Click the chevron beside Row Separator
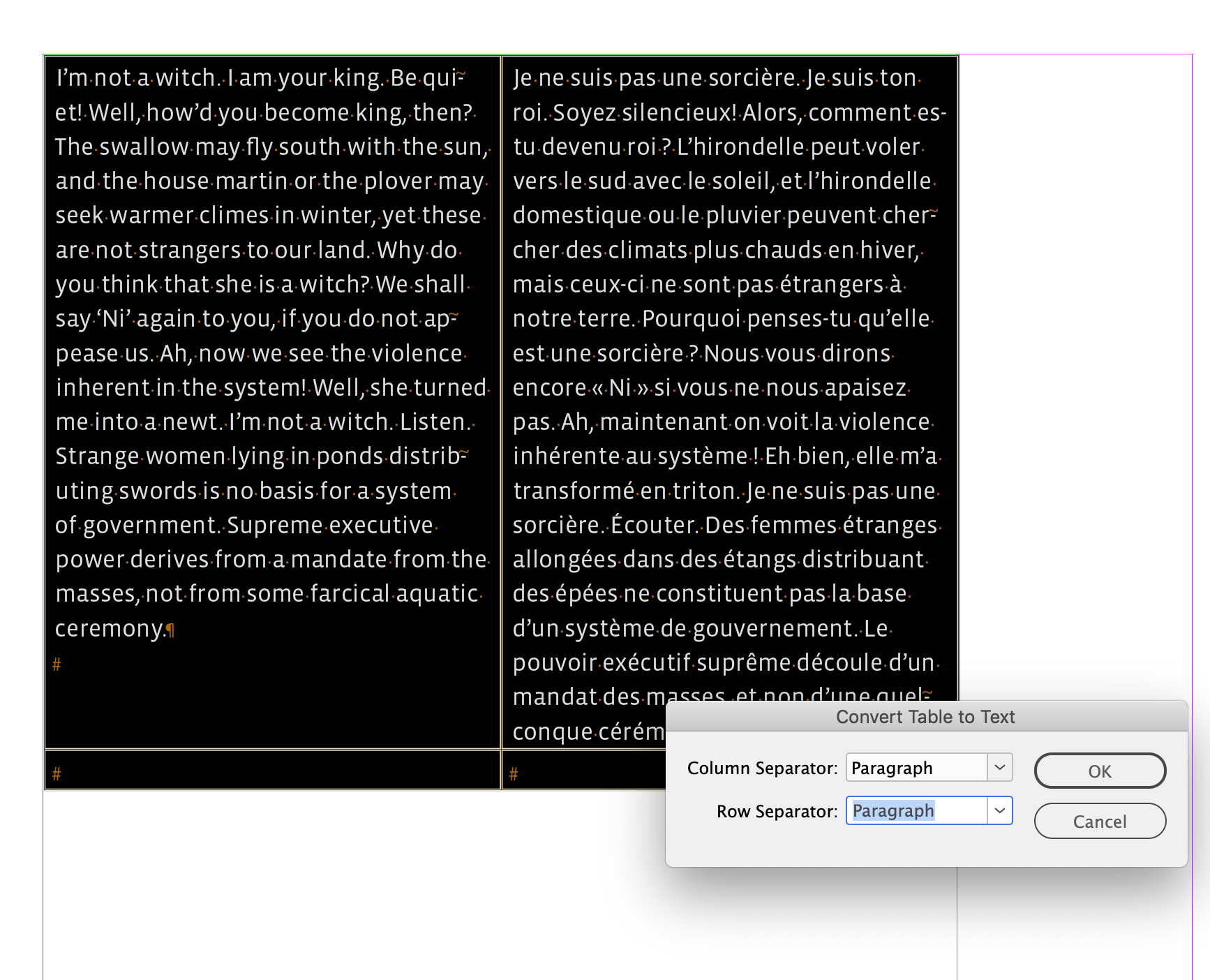The image size is (1210, 980). [1001, 810]
